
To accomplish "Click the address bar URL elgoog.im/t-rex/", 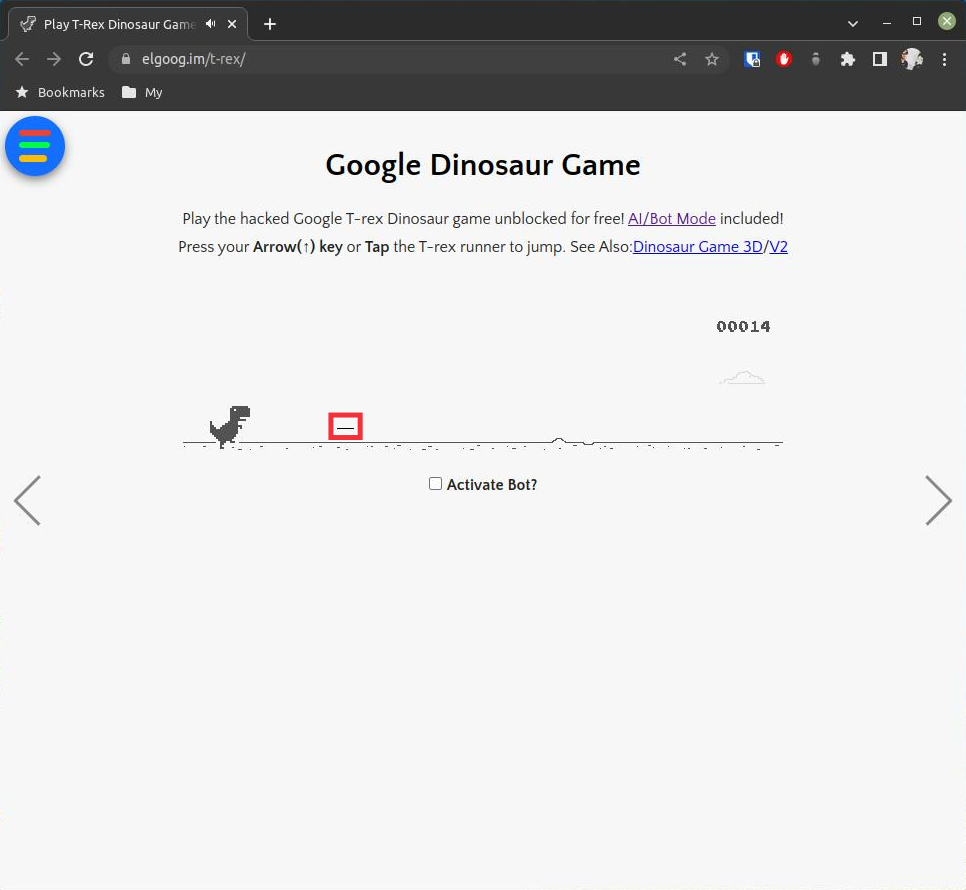I will click(x=193, y=59).
